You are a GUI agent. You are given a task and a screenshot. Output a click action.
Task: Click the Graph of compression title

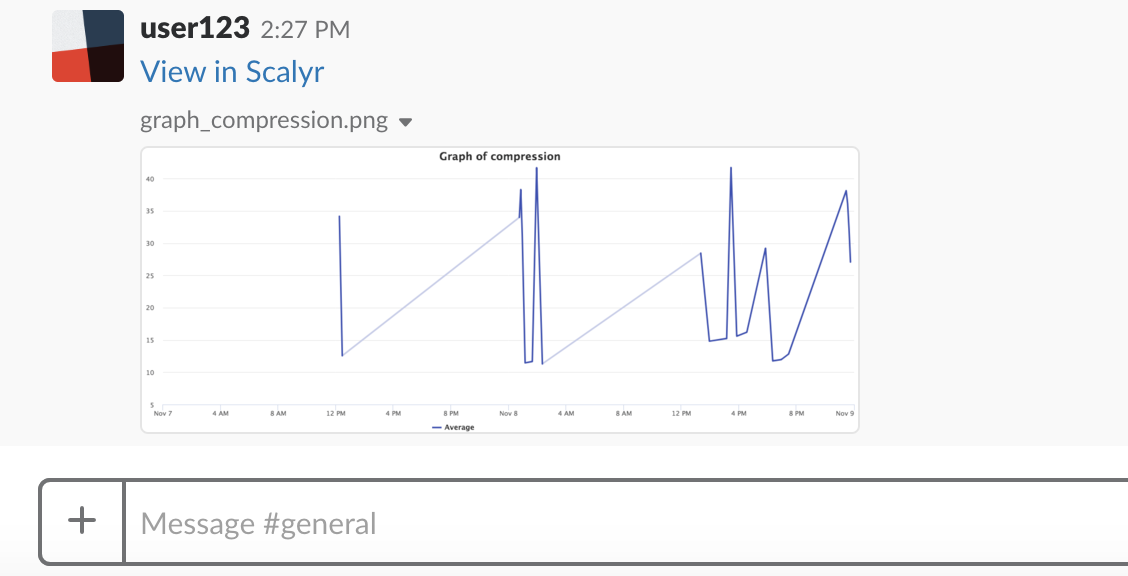click(500, 157)
